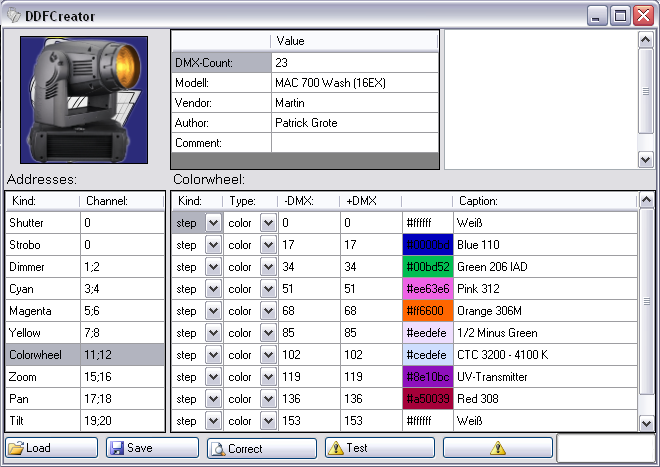Viewport: 660px width, 467px height.
Task: Click the magnifier icon on Correct button
Action: click(x=217, y=448)
